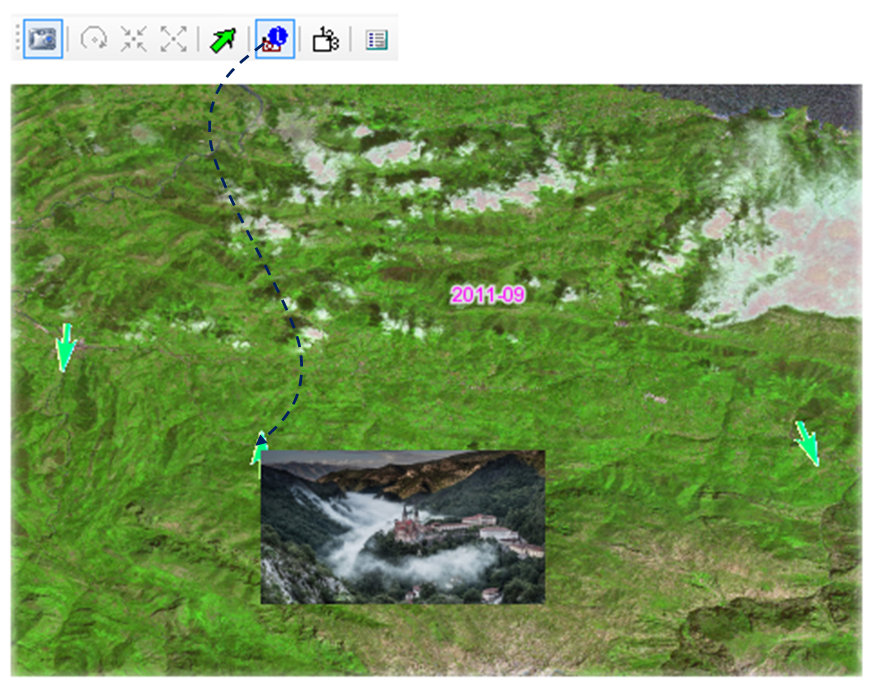
Task: Click the dark water area on map
Action: [780, 102]
